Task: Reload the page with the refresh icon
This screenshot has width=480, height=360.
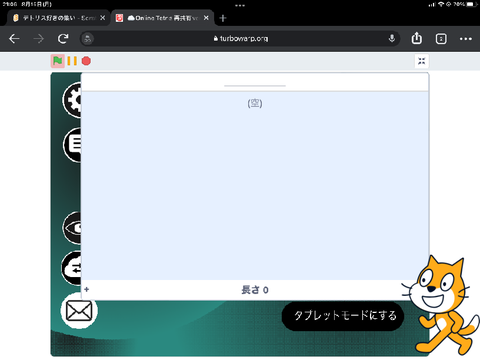Action: point(63,39)
